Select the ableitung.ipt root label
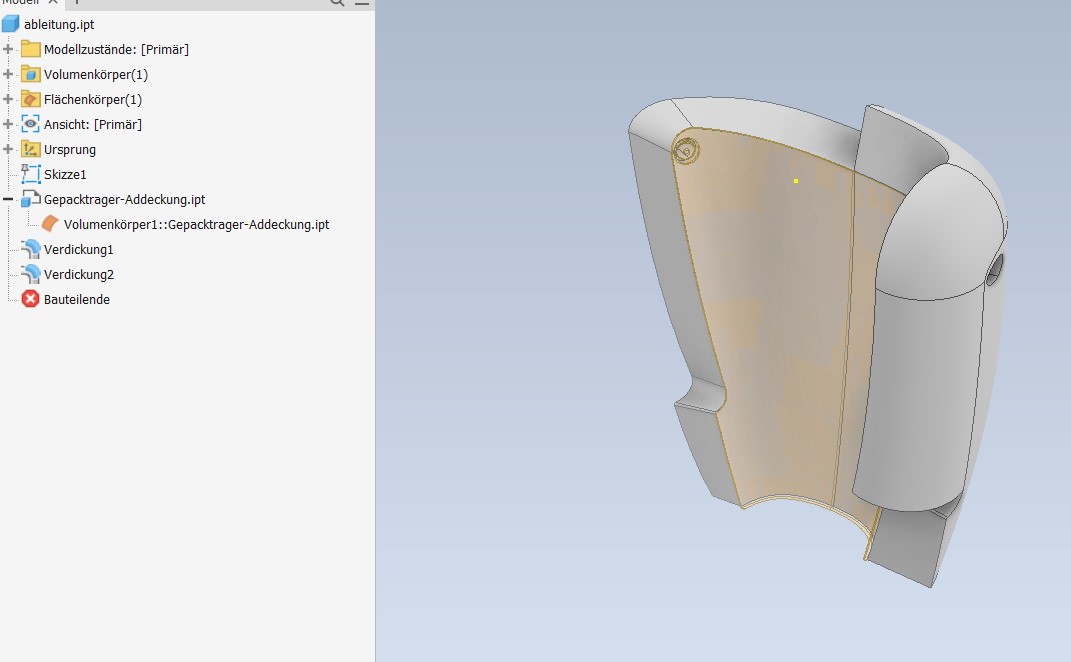 [x=59, y=25]
